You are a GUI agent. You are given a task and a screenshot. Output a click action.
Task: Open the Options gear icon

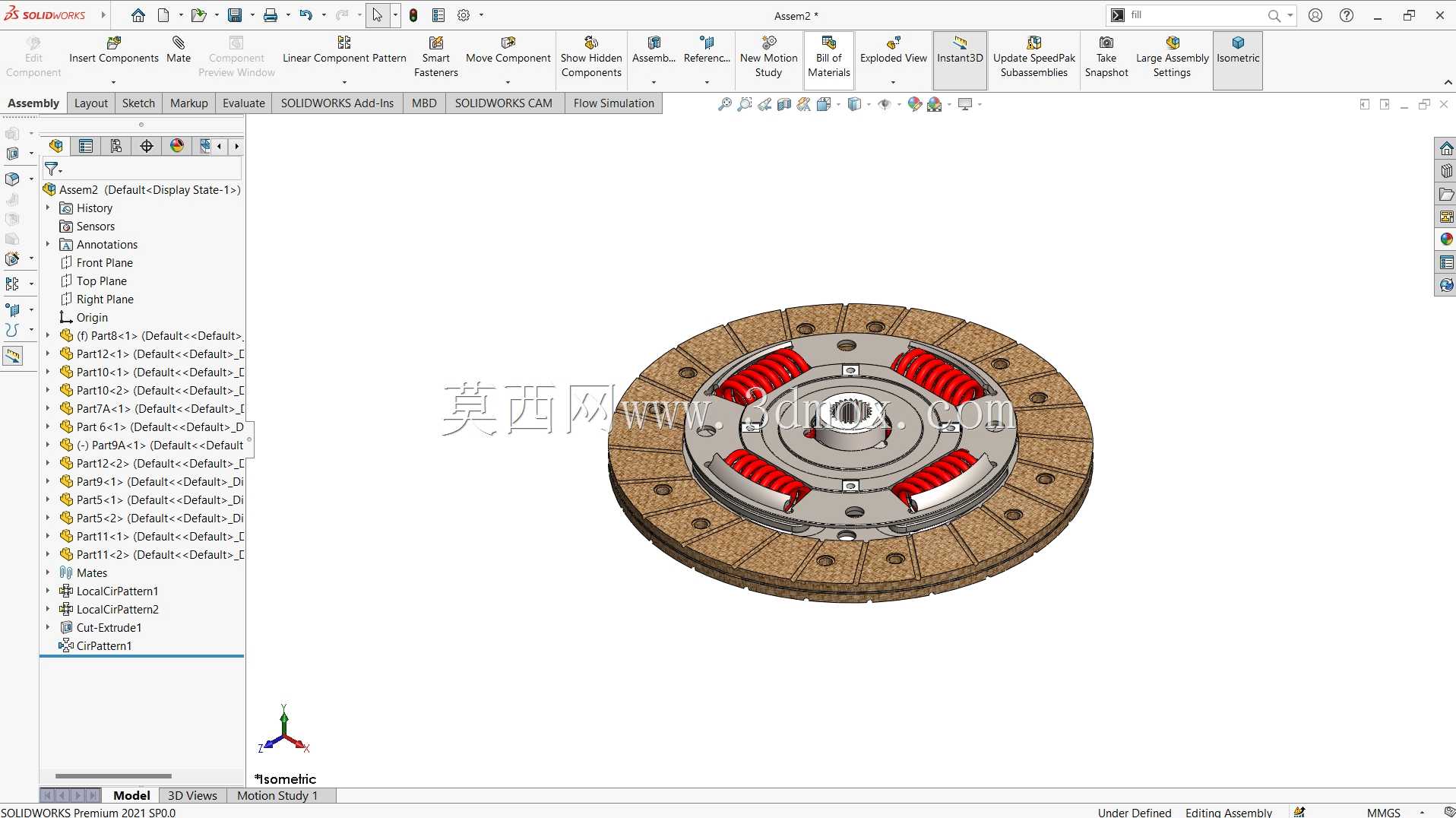(464, 15)
